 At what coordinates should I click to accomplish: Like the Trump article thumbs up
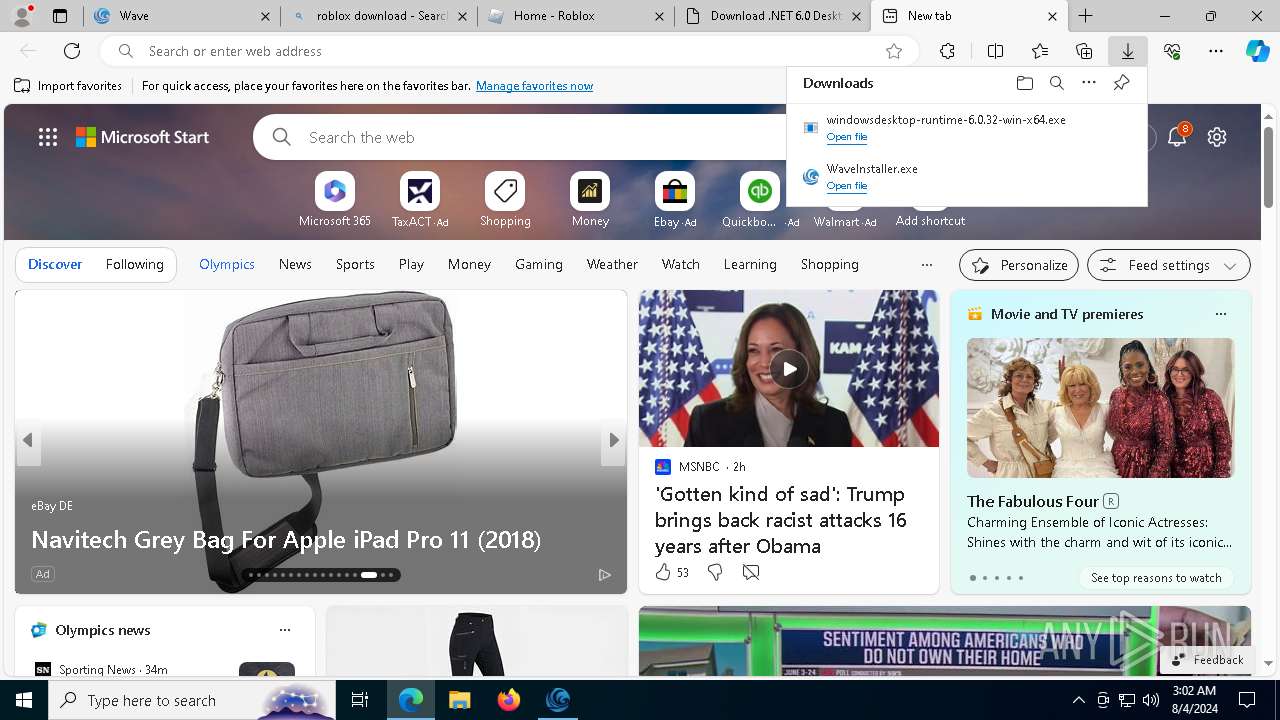pyautogui.click(x=663, y=572)
